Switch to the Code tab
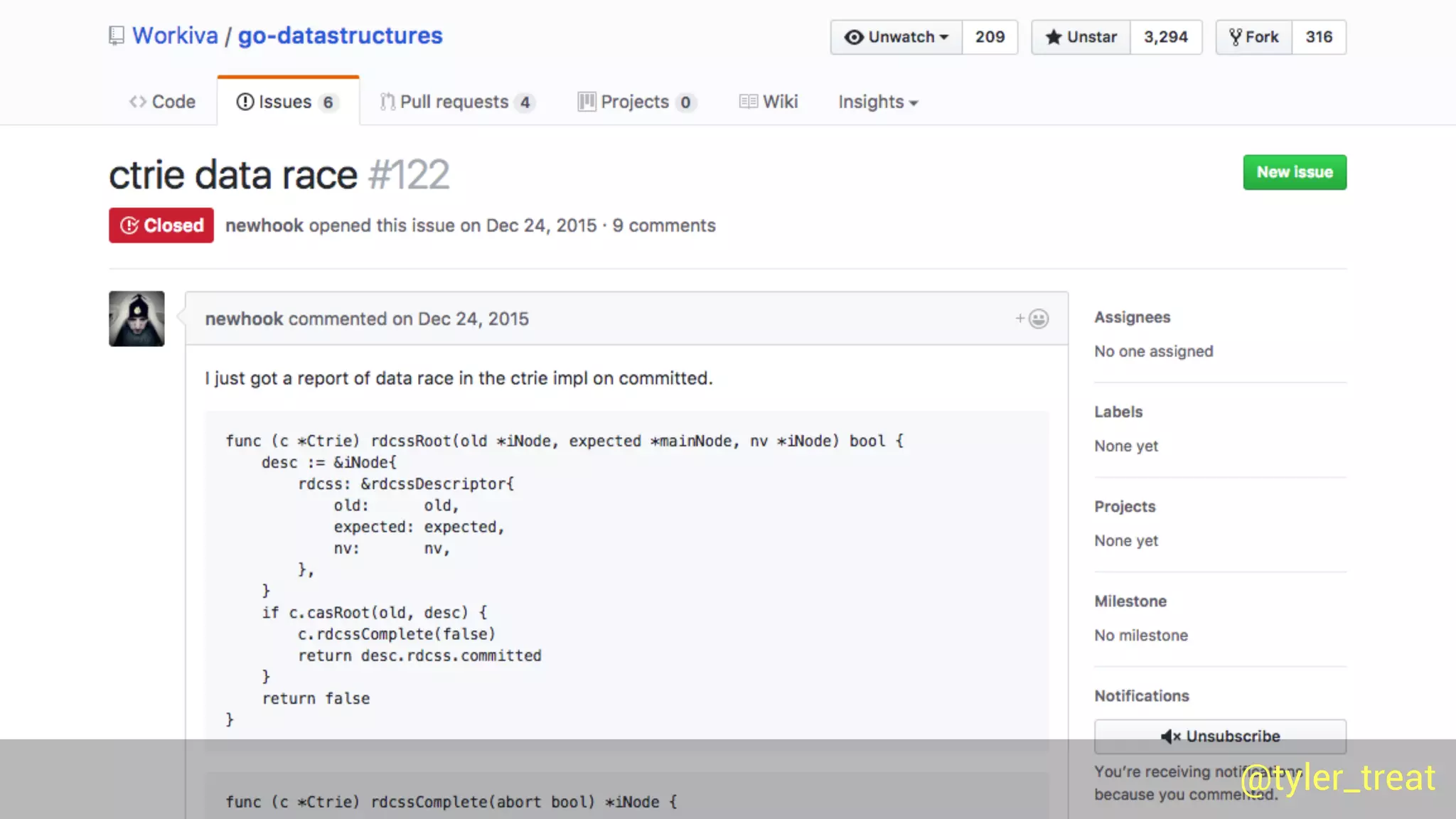This screenshot has width=1456, height=819. click(163, 102)
